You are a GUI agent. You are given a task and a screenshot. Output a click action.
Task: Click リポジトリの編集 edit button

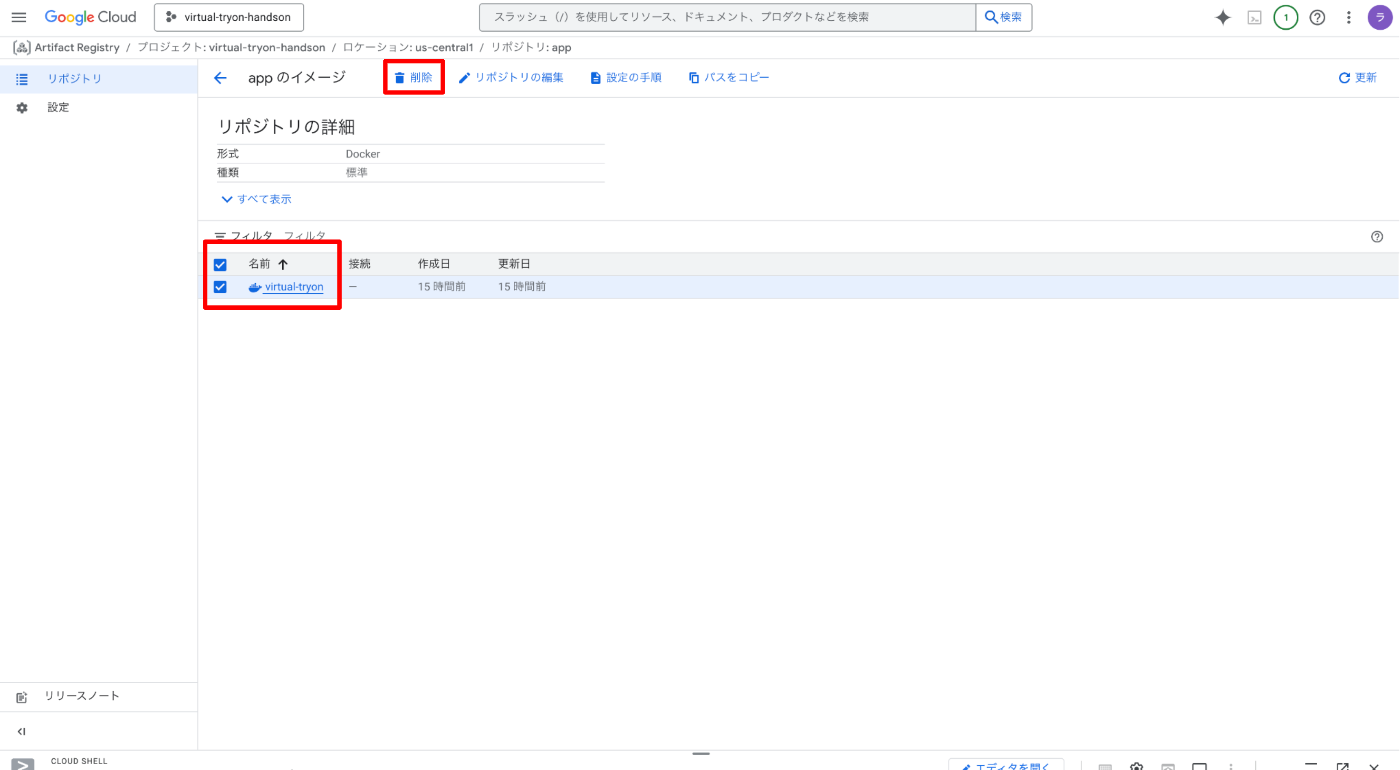click(511, 77)
